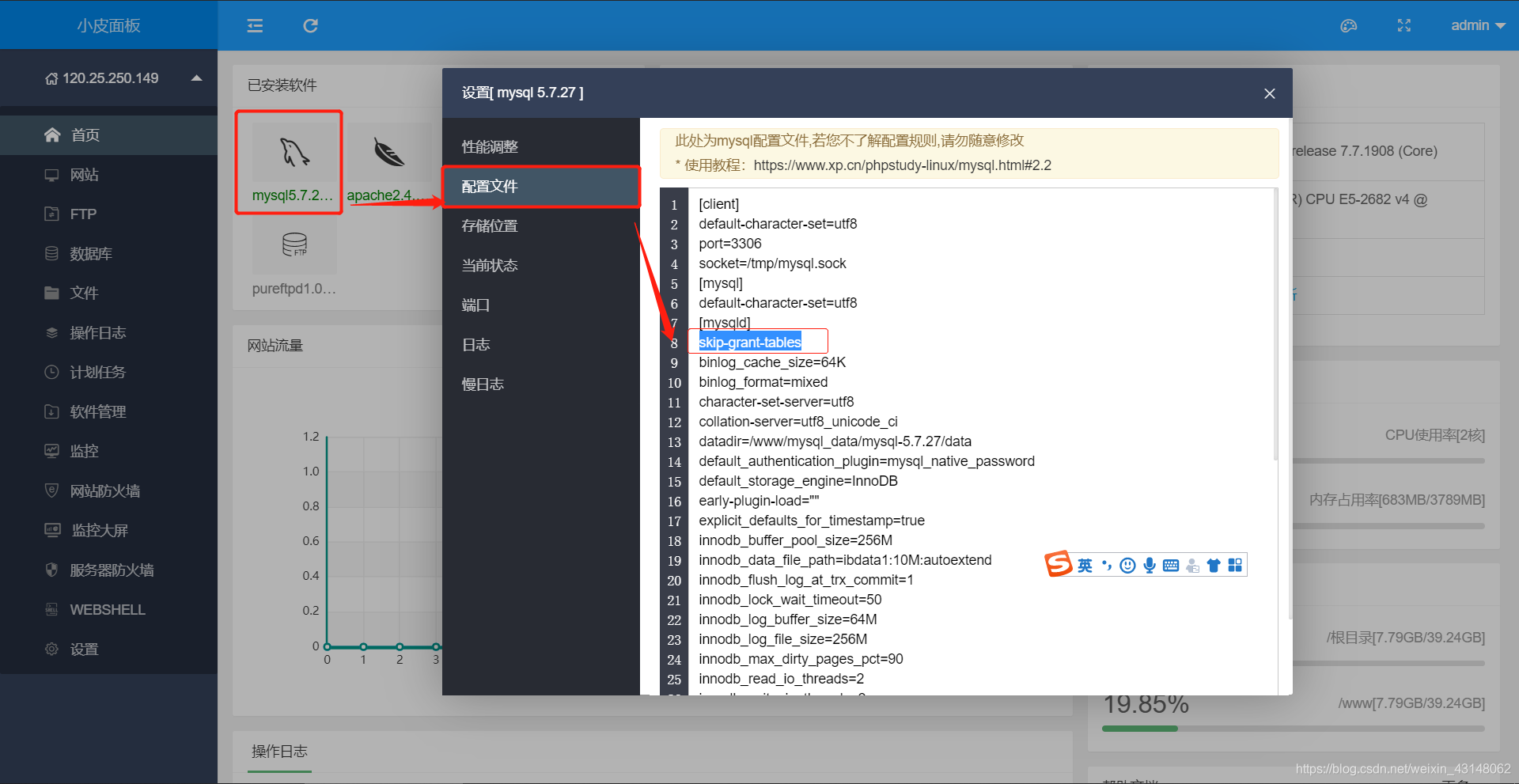Image resolution: width=1519 pixels, height=784 pixels.
Task: Open 设置 in the sidebar
Action: (108, 650)
